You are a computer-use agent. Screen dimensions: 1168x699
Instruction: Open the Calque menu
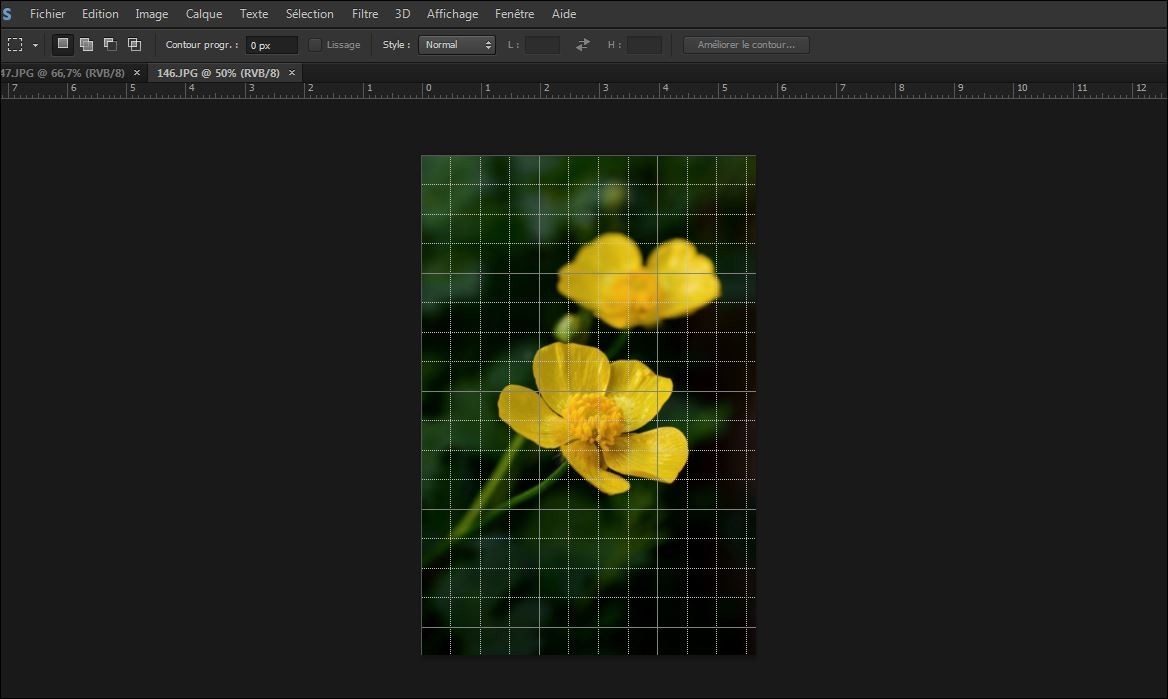[204, 14]
